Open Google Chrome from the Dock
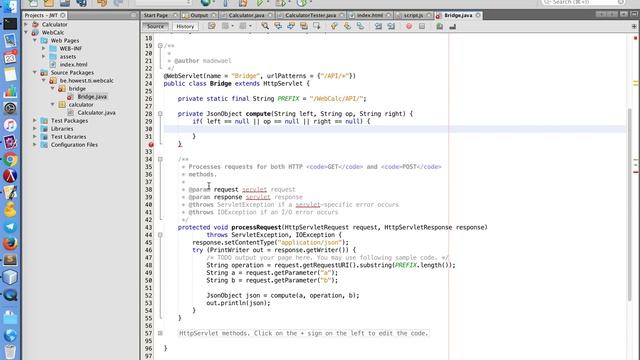 (10, 159)
